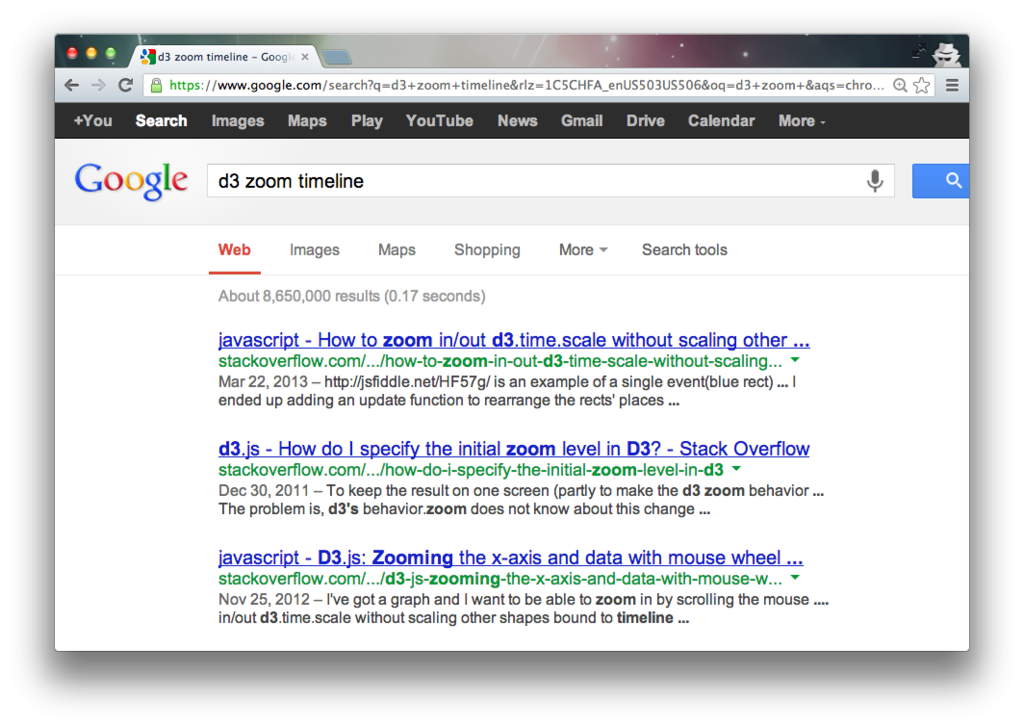Open green arrow next to initial-zoom-level URL
Screen dimensions: 1024x727
[x=737, y=469]
